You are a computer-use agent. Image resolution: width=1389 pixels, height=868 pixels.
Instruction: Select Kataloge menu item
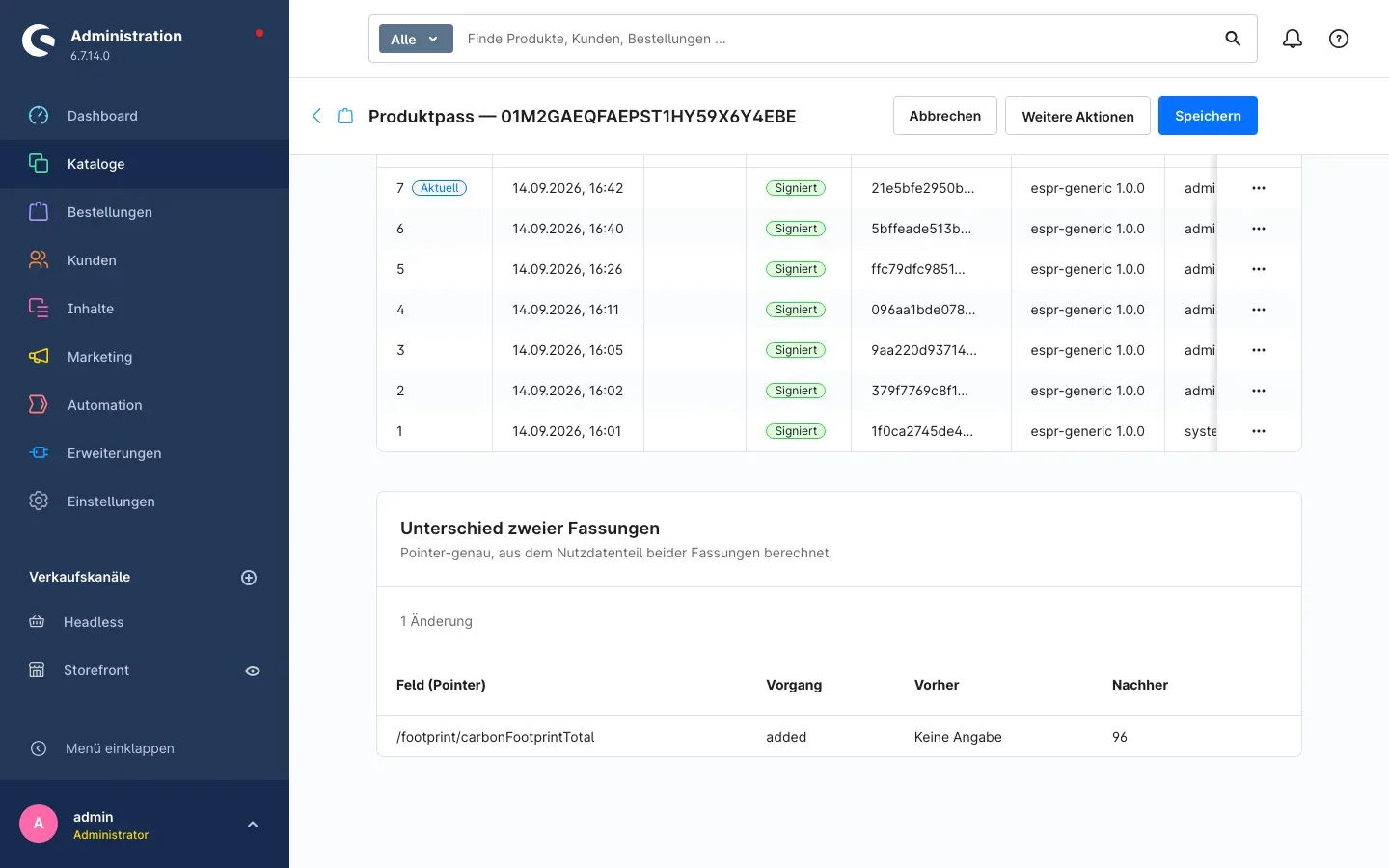[145, 164]
